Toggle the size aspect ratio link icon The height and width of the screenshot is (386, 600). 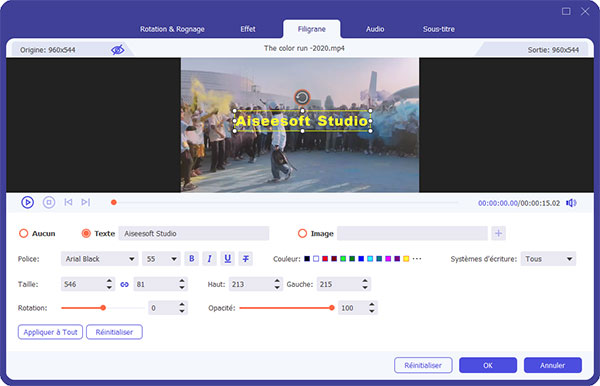pos(124,284)
